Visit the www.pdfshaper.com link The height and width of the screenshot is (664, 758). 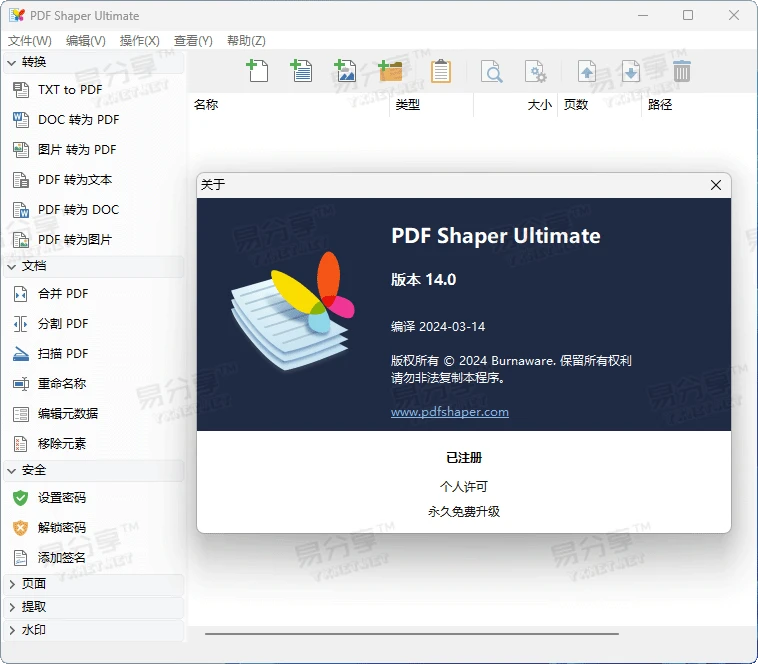tap(450, 412)
